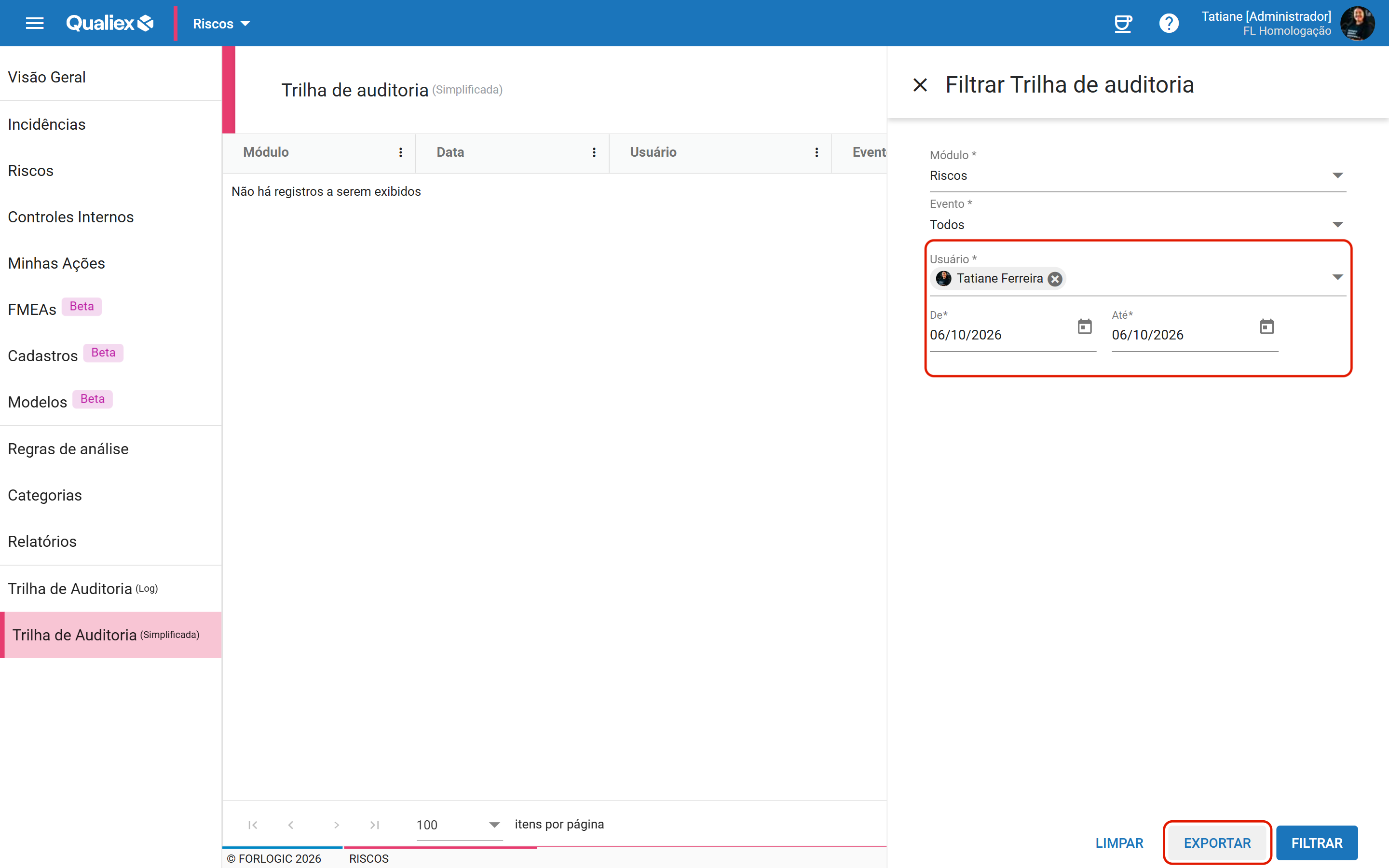Open the Módulo dropdown in filter
The width and height of the screenshot is (1389, 868).
1138,176
